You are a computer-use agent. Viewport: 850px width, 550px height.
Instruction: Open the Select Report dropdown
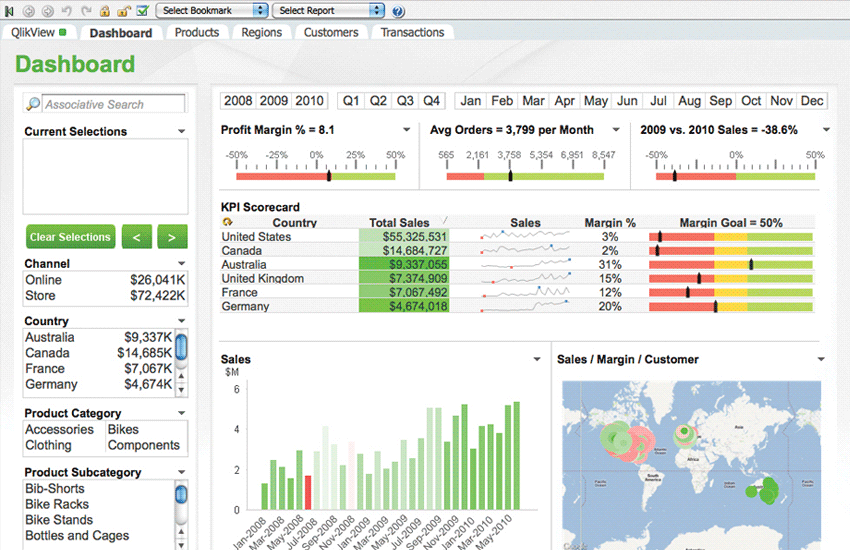pyautogui.click(x=329, y=10)
